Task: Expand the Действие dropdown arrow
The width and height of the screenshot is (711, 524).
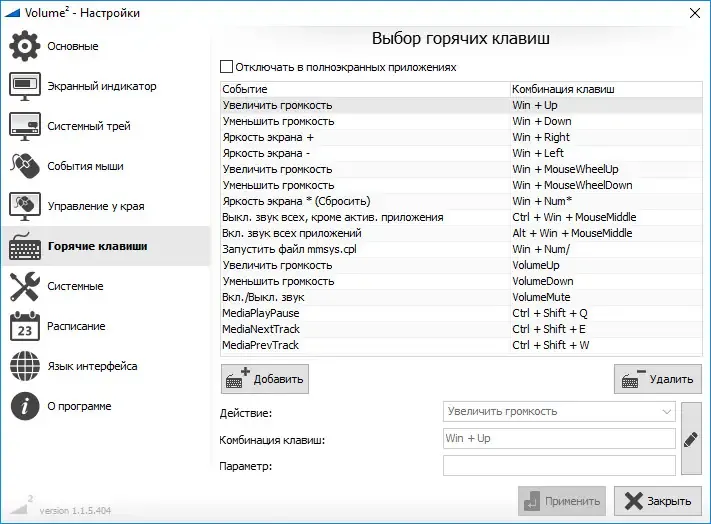Action: pos(666,412)
